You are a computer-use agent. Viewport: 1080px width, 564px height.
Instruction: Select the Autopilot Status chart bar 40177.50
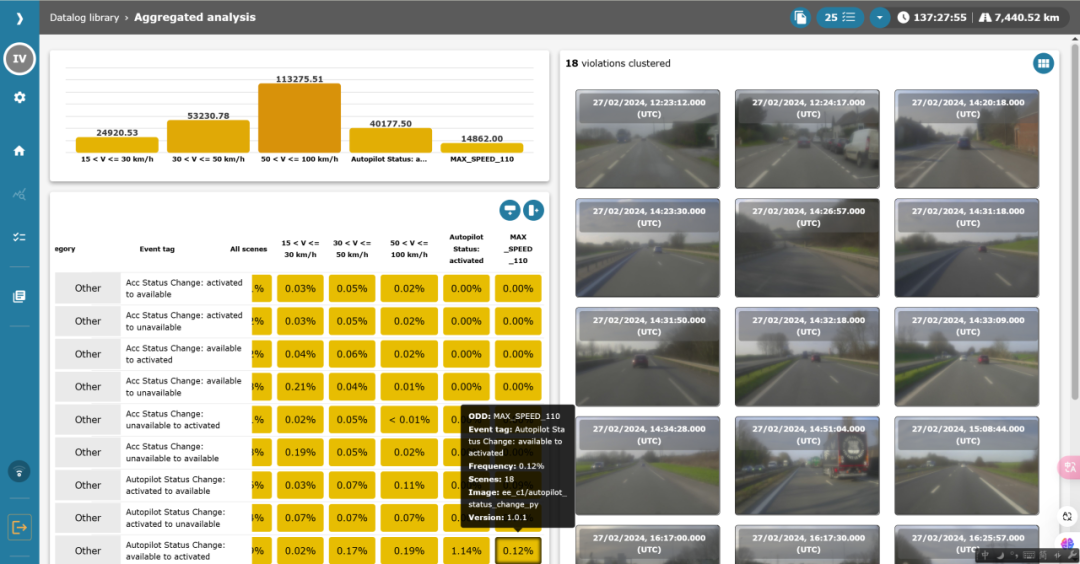391,140
